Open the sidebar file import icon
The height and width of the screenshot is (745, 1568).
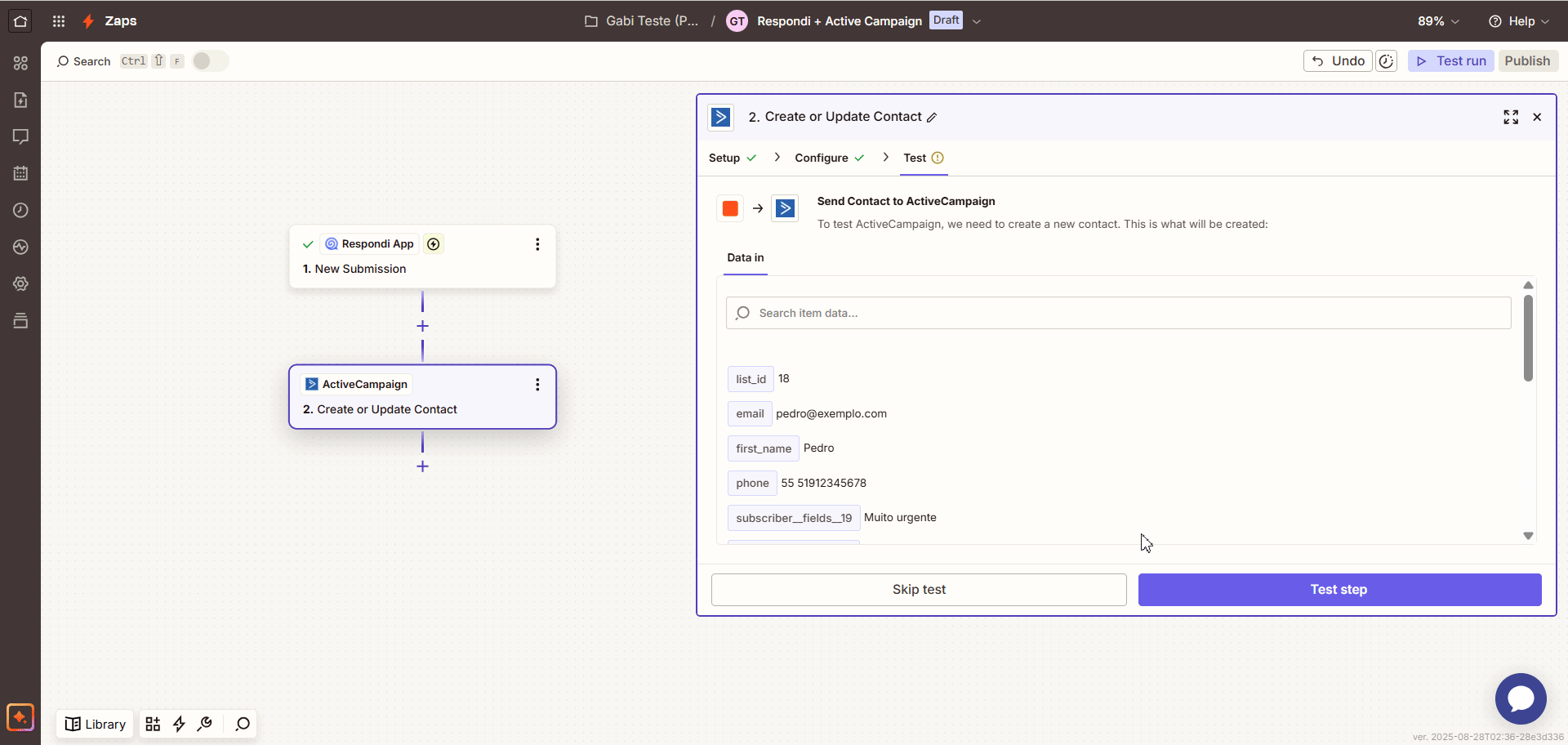(20, 100)
